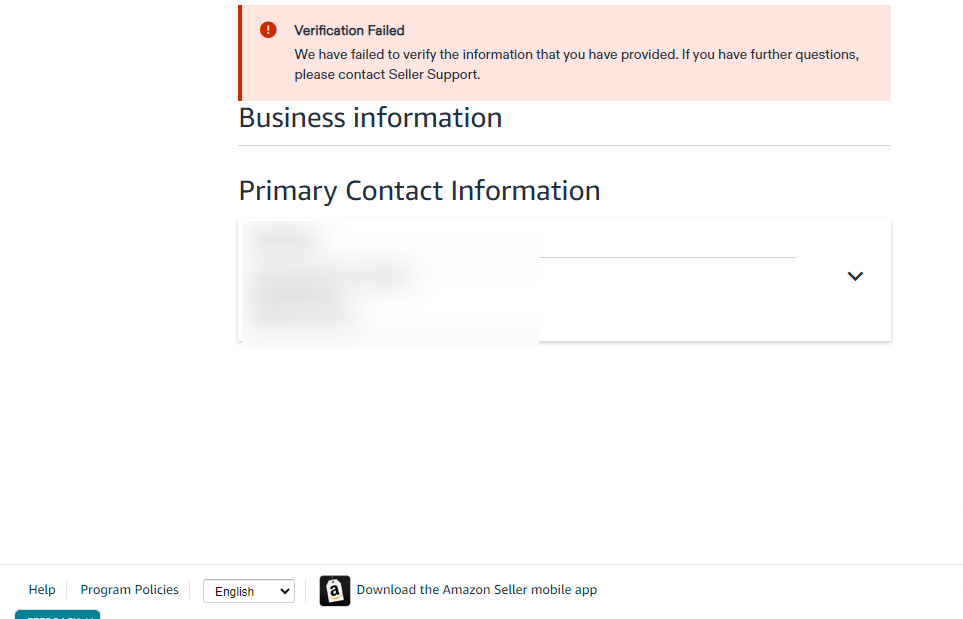Click the teal Feedback button
The width and height of the screenshot is (963, 619).
coord(57,615)
